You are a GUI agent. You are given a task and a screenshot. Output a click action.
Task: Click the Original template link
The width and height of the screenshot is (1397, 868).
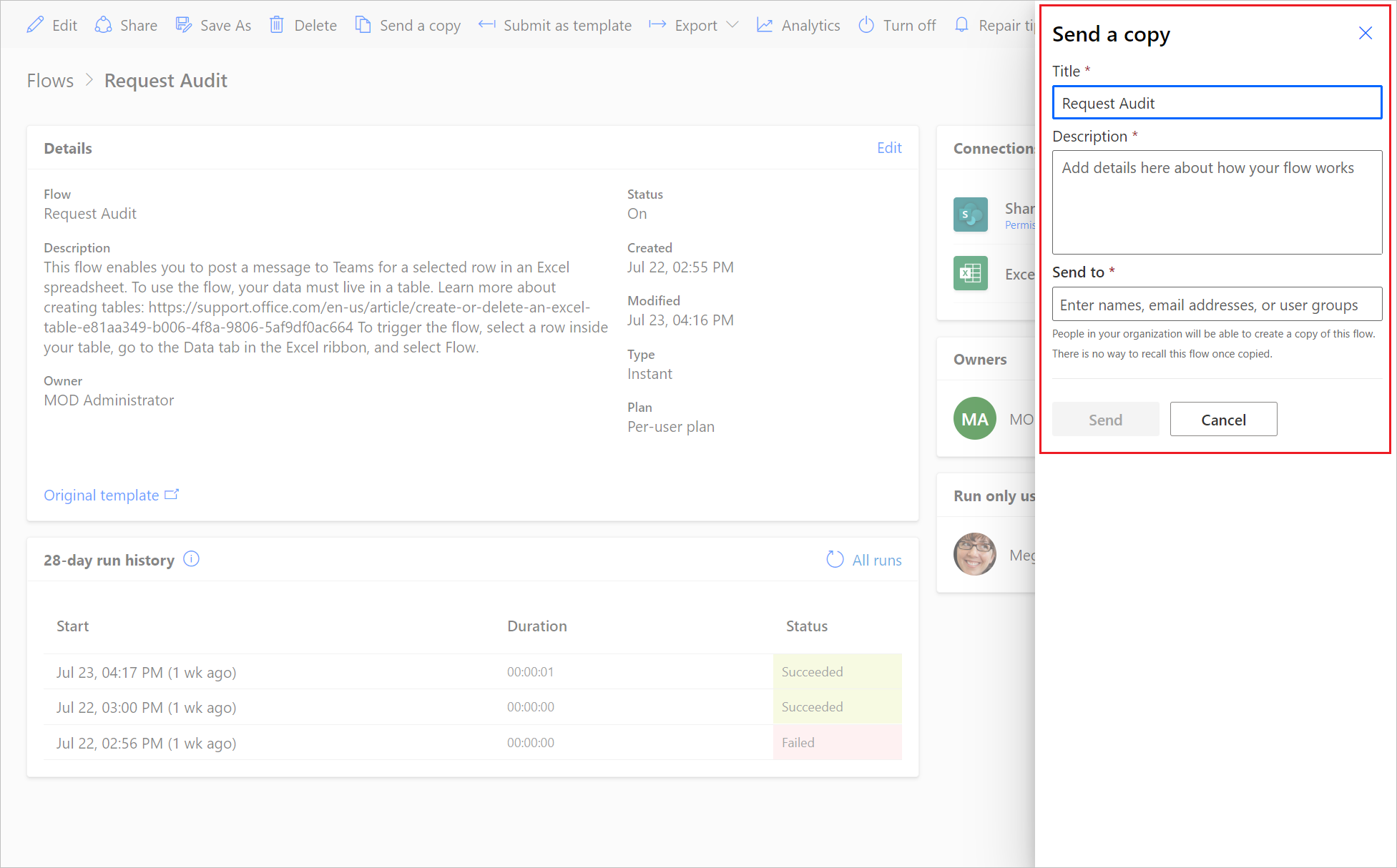click(x=112, y=495)
